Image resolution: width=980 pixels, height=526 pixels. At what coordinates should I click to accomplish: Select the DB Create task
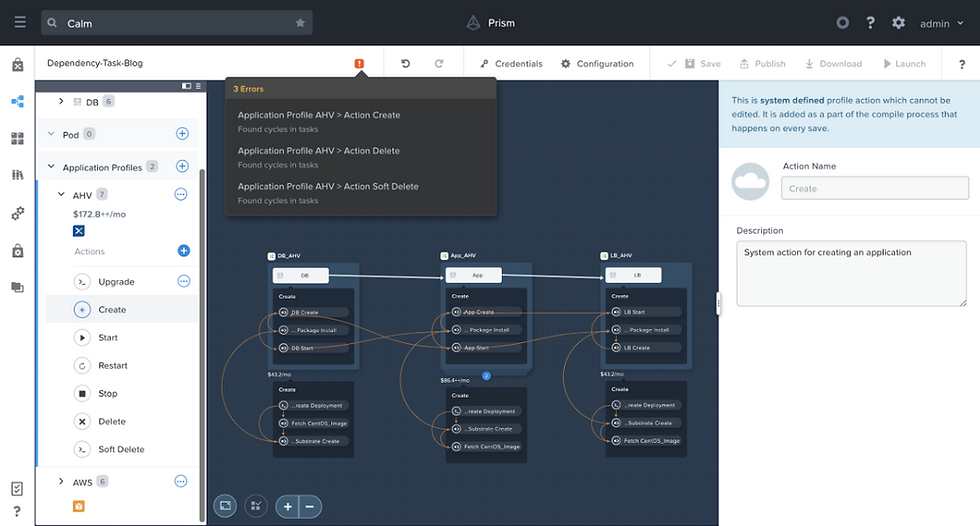click(x=313, y=312)
